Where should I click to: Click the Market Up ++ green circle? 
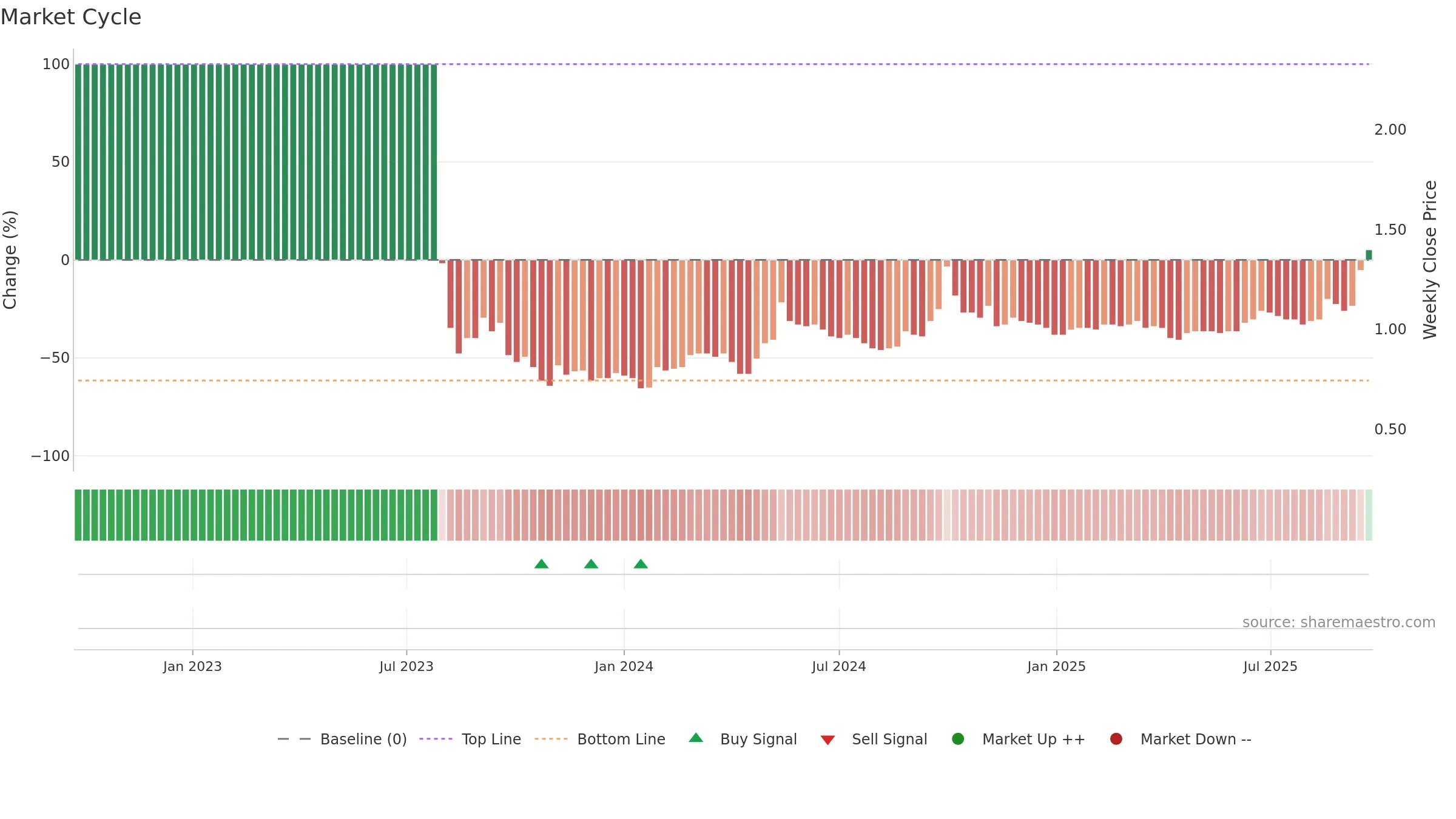click(x=958, y=739)
